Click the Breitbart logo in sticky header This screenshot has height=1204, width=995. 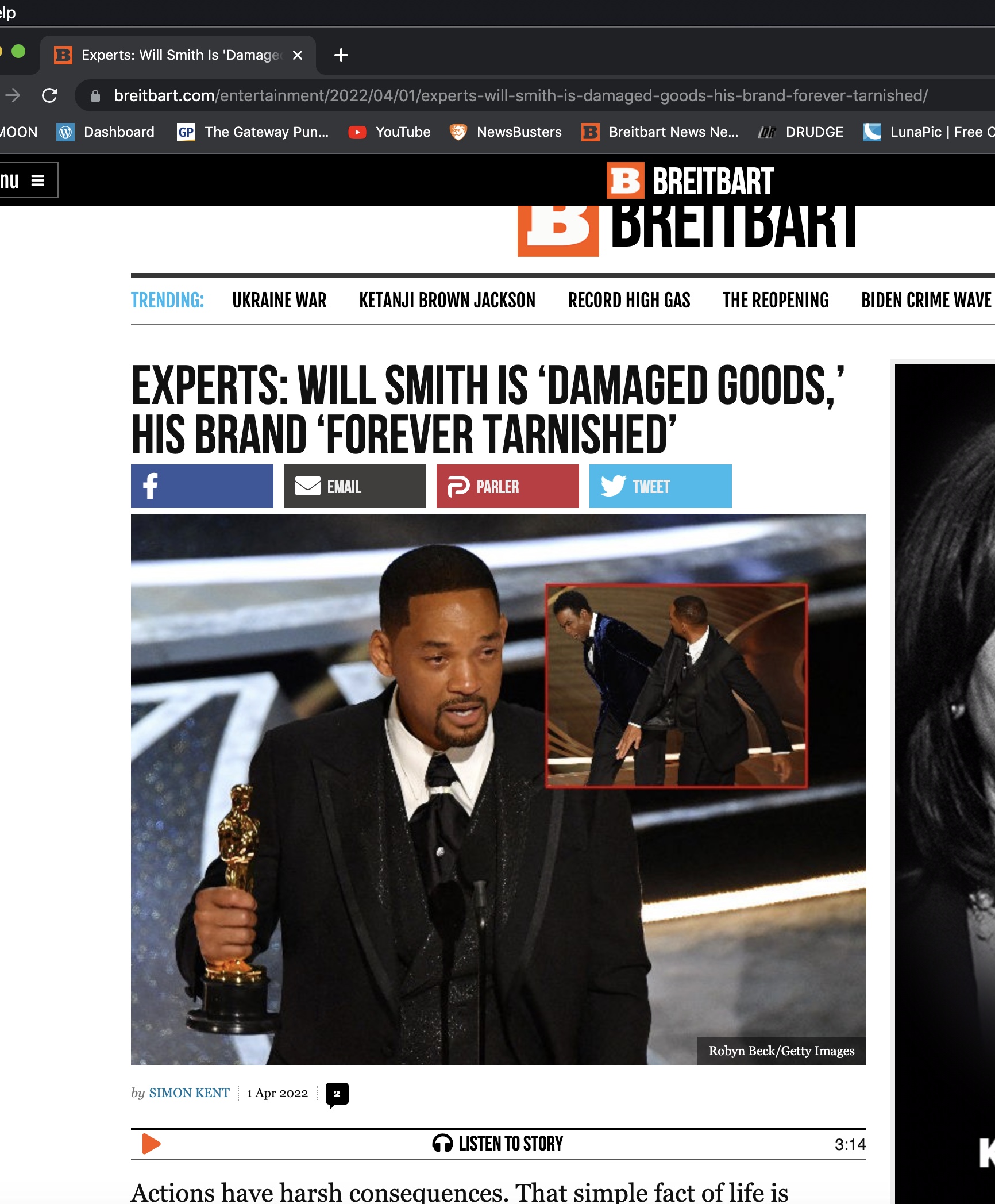pos(690,181)
